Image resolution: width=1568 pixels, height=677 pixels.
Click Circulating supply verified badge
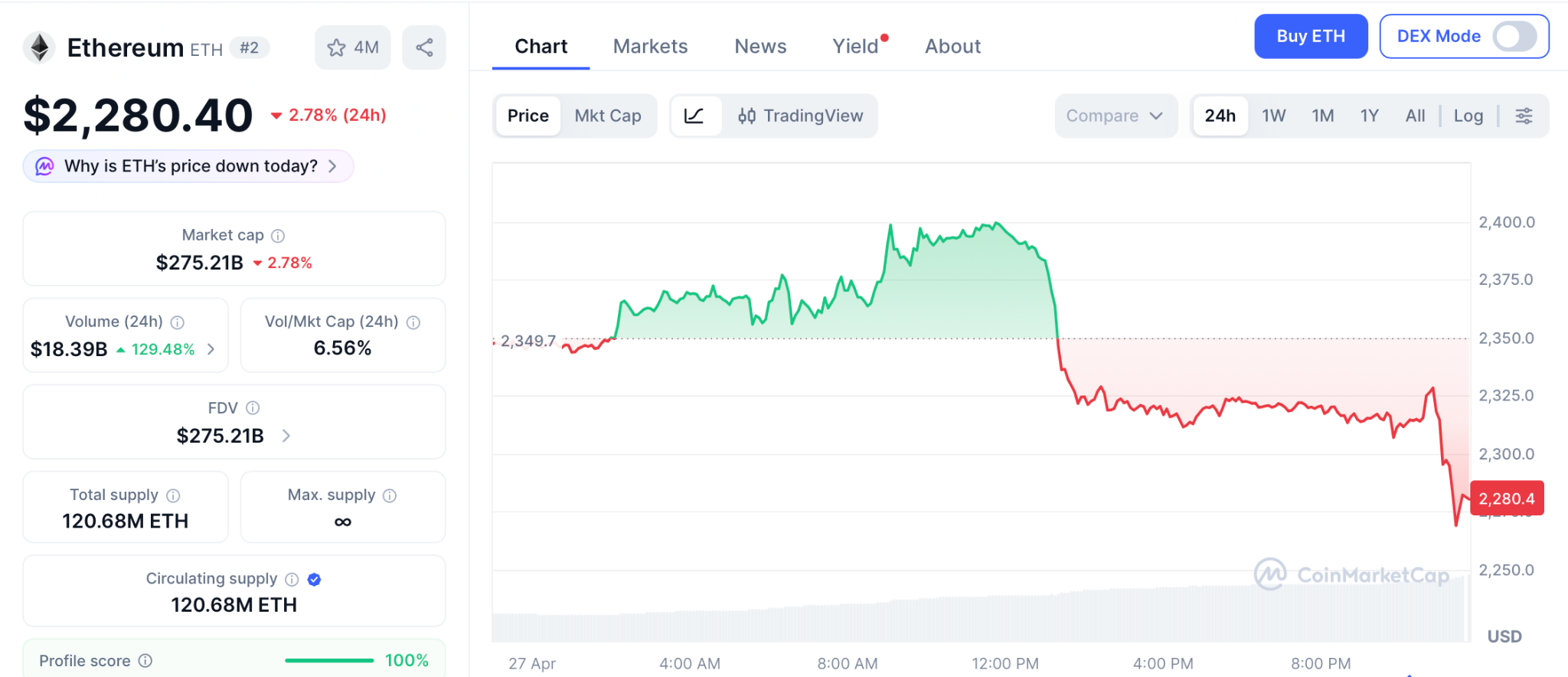coord(314,580)
